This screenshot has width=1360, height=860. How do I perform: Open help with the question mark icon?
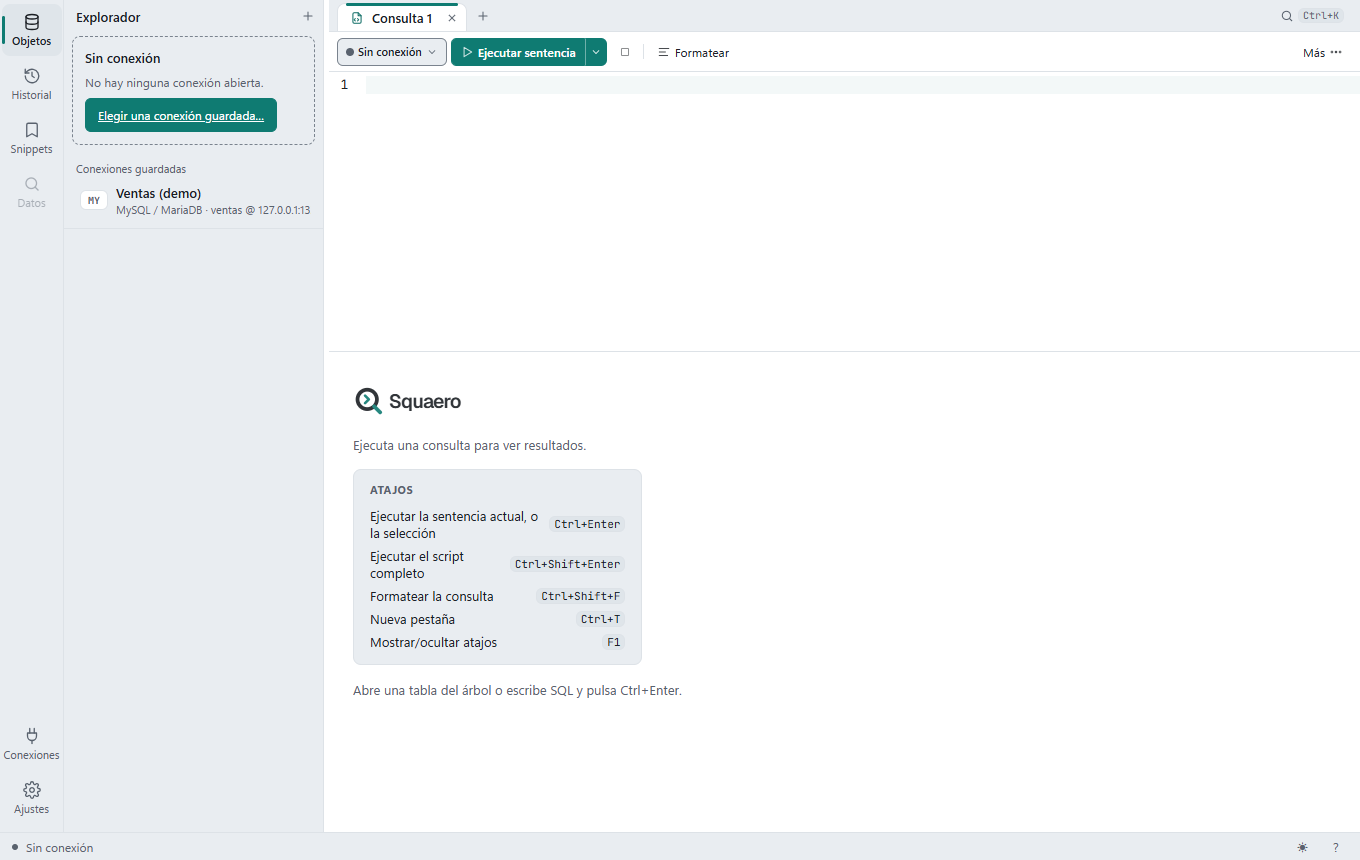tap(1335, 847)
